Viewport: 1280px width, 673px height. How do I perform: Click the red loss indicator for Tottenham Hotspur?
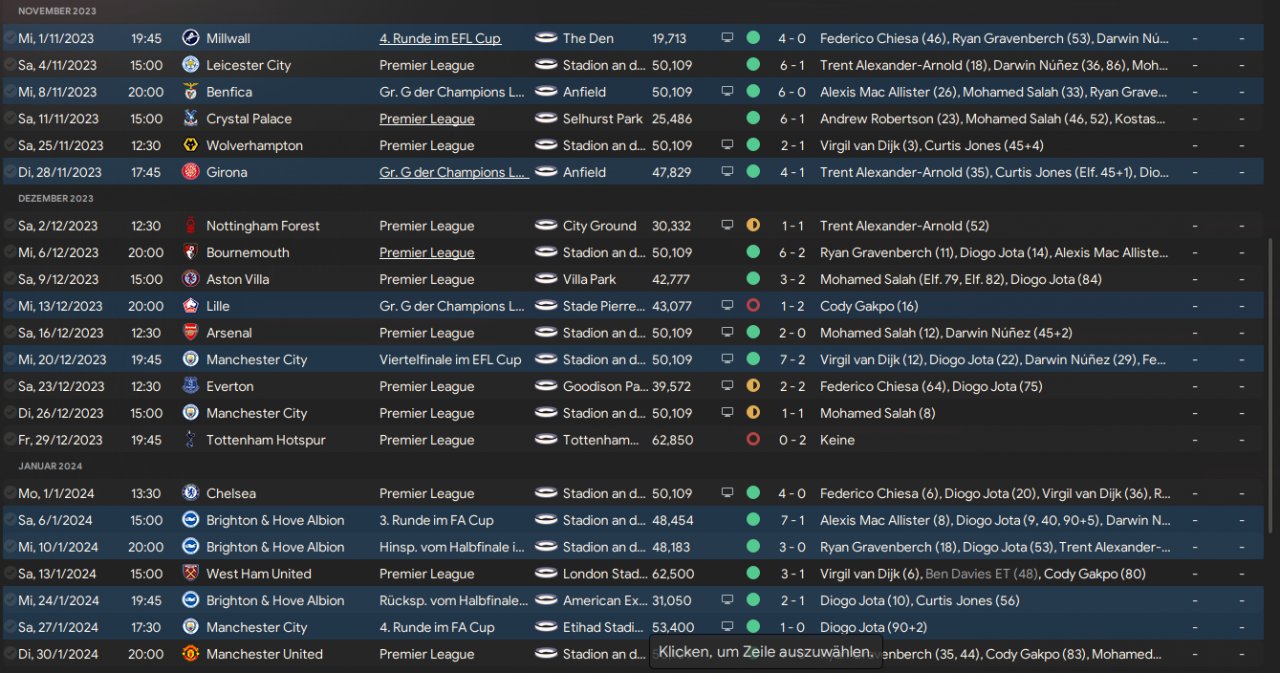(753, 440)
